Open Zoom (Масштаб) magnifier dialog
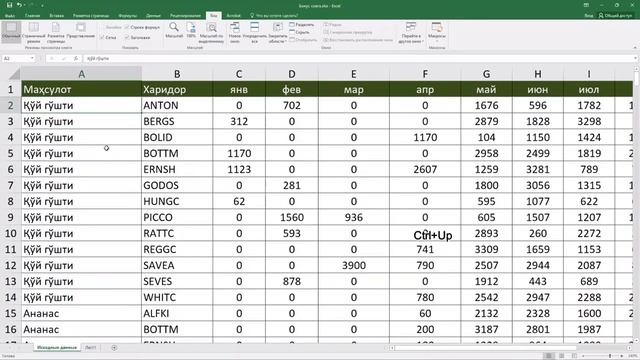The height and width of the screenshot is (360, 640). click(x=174, y=31)
